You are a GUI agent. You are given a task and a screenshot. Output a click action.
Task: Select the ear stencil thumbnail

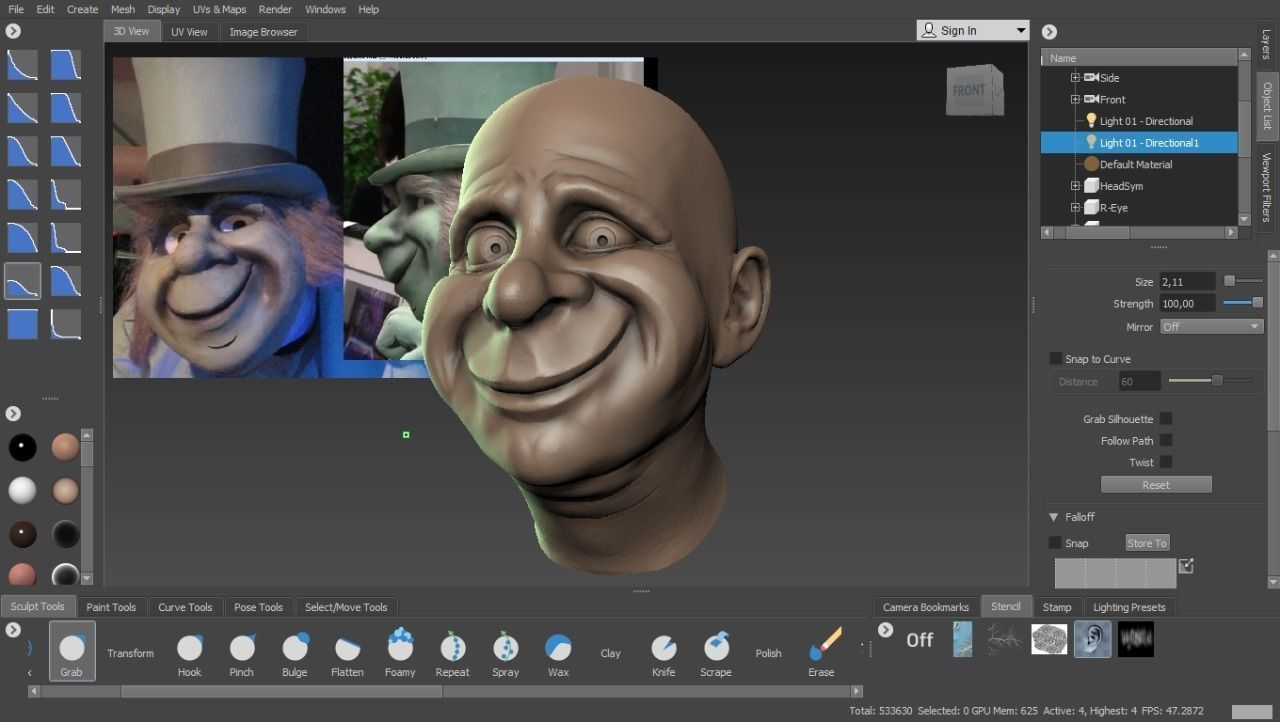[x=1092, y=639]
